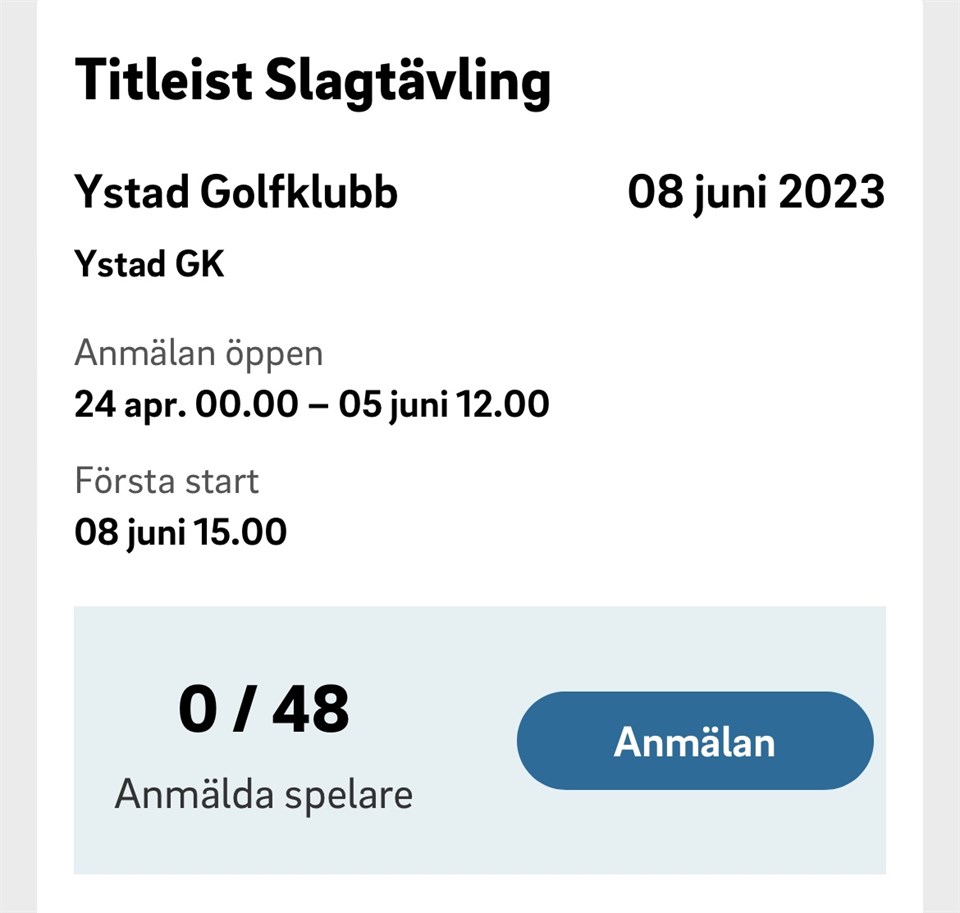Select the Ystad Golfklubb club name

(236, 192)
